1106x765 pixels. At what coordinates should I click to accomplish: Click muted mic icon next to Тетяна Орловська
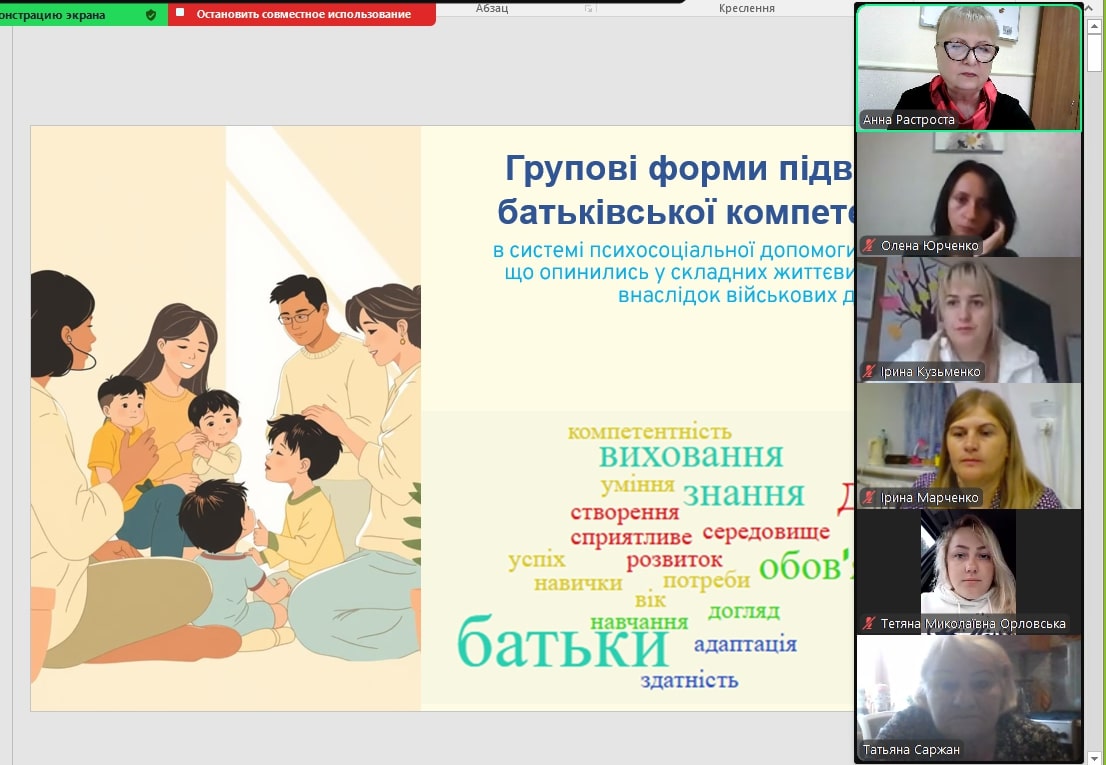pos(869,623)
